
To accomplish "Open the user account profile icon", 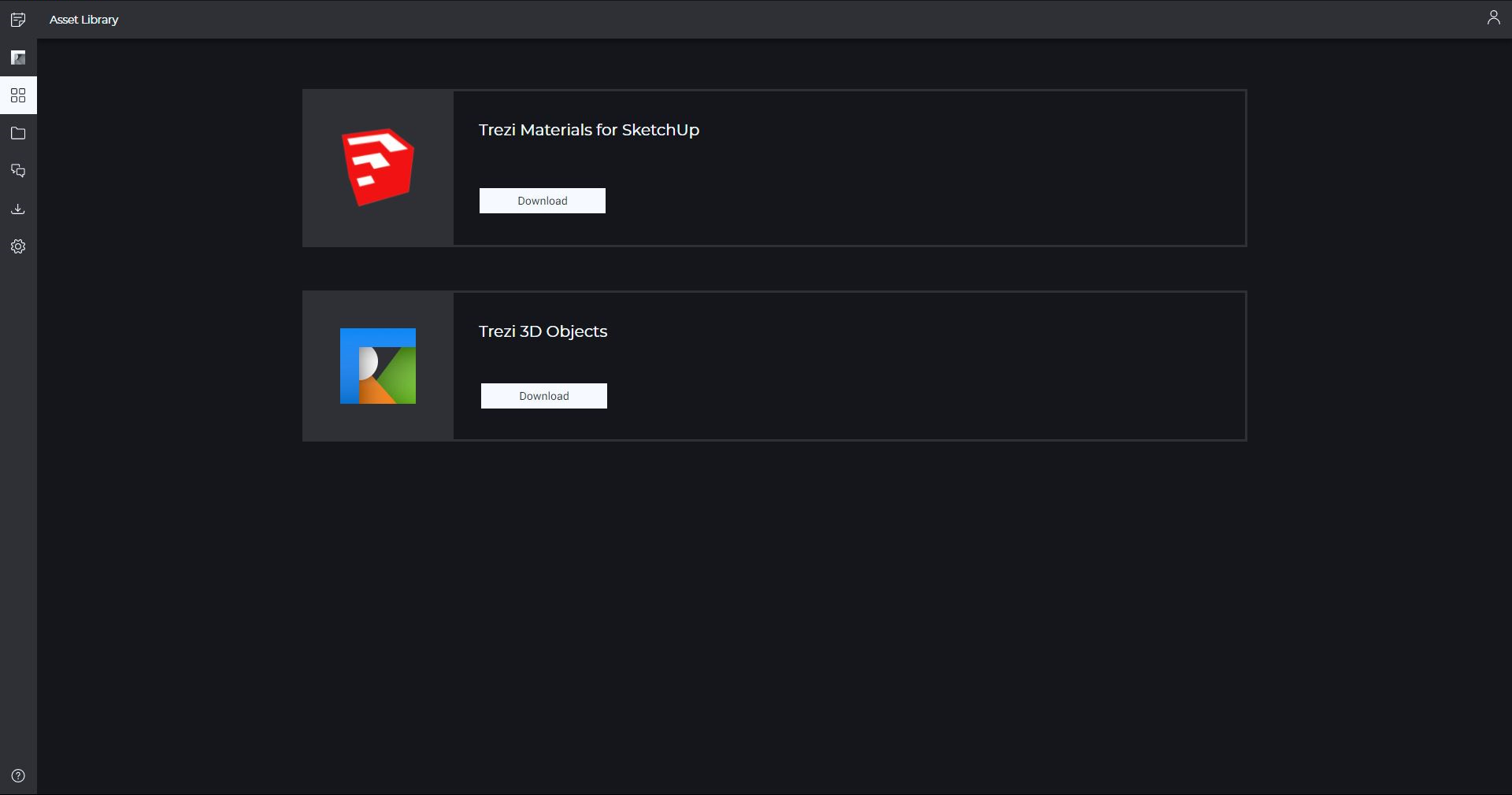I will [x=1493, y=17].
